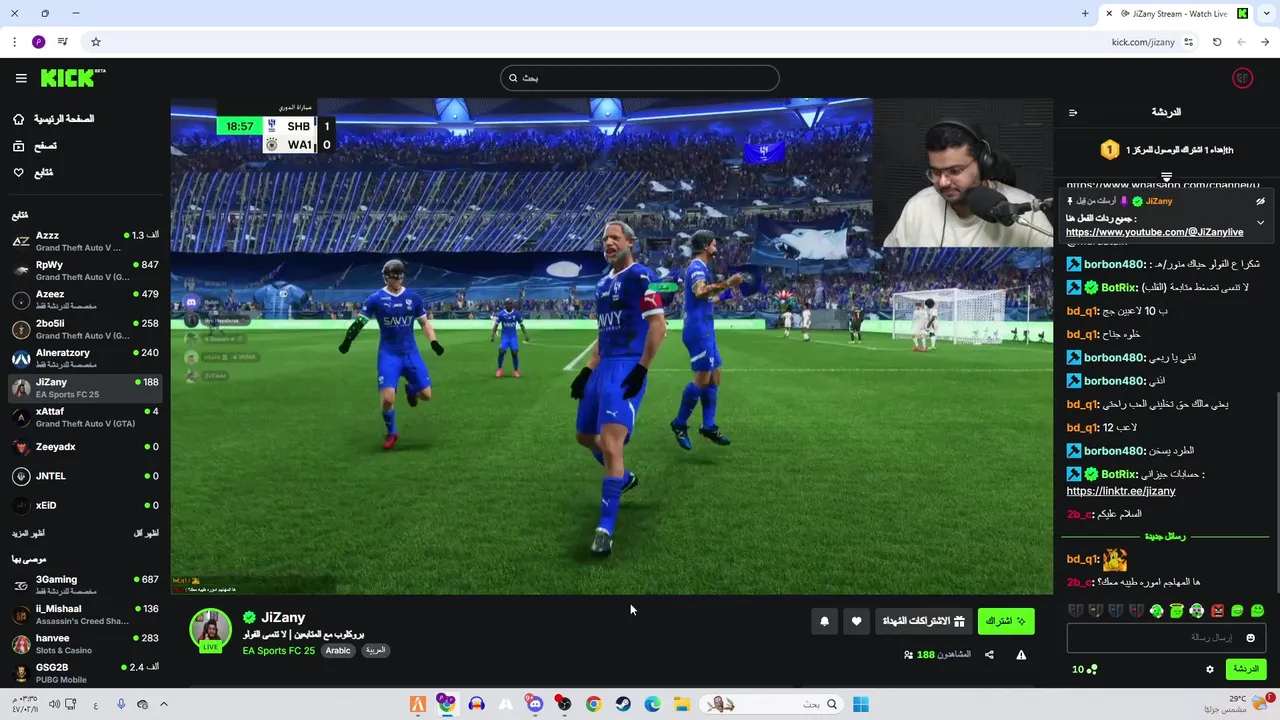Open volume control in system tray

54,704
